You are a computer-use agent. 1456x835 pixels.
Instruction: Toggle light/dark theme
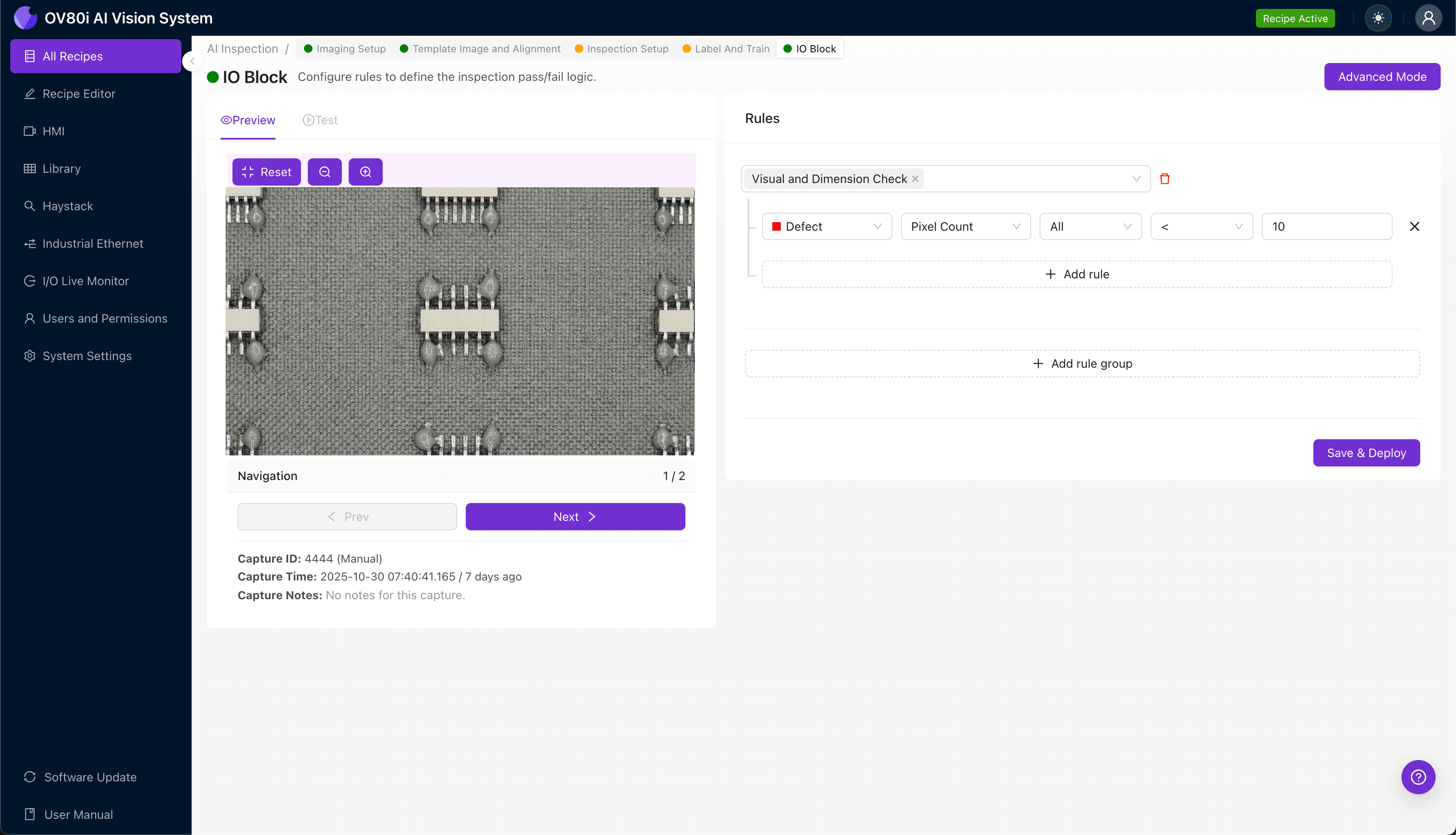coord(1379,18)
